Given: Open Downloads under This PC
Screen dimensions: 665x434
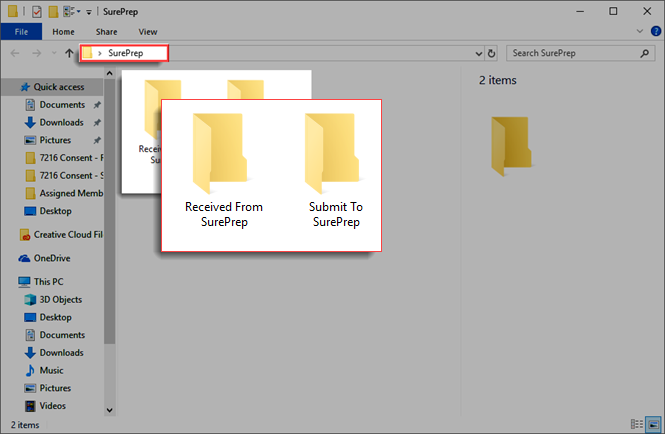Looking at the screenshot, I should [x=55, y=353].
